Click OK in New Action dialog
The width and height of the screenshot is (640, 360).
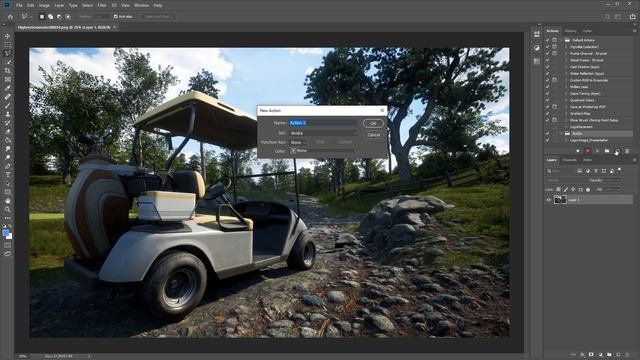[373, 123]
